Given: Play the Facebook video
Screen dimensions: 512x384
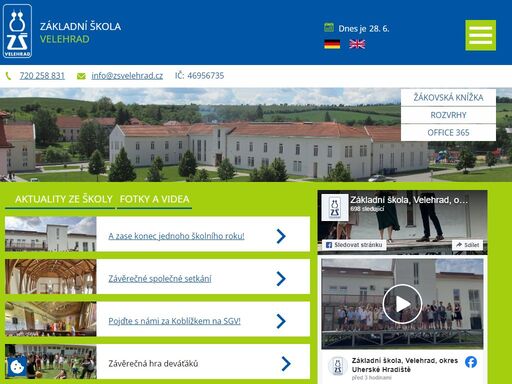Looking at the screenshot, I should coord(402,304).
